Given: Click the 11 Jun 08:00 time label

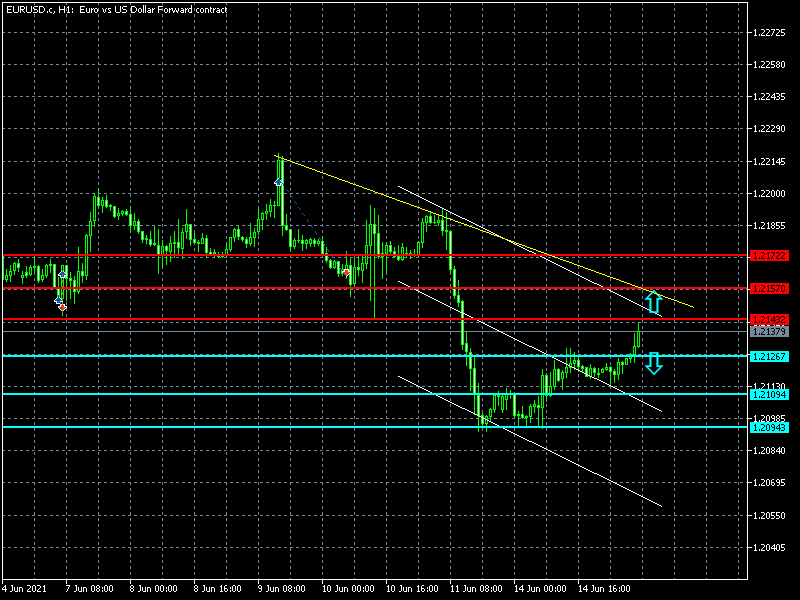Looking at the screenshot, I should [477, 589].
